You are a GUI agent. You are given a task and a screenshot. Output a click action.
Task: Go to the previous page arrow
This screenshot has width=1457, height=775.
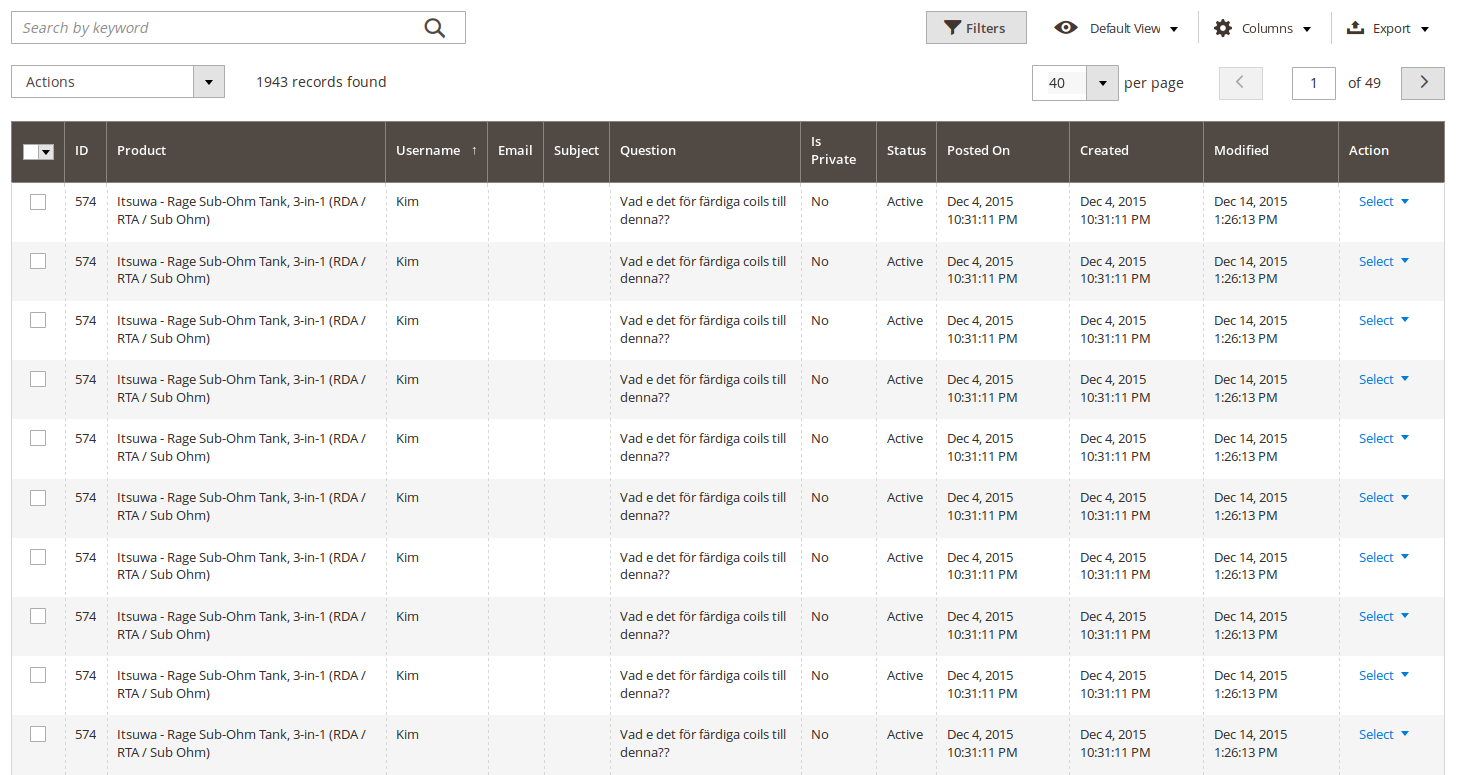point(1240,83)
